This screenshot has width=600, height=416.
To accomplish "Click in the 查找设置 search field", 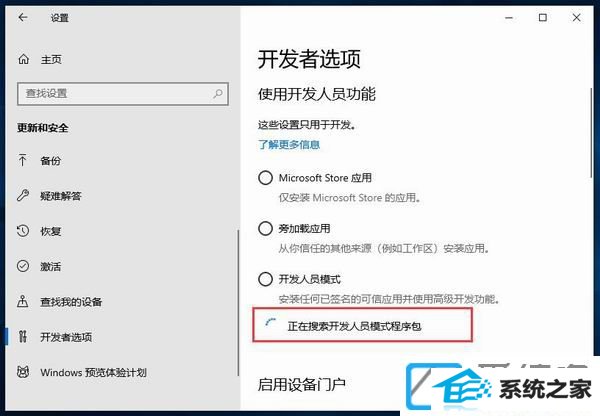I will 123,93.
